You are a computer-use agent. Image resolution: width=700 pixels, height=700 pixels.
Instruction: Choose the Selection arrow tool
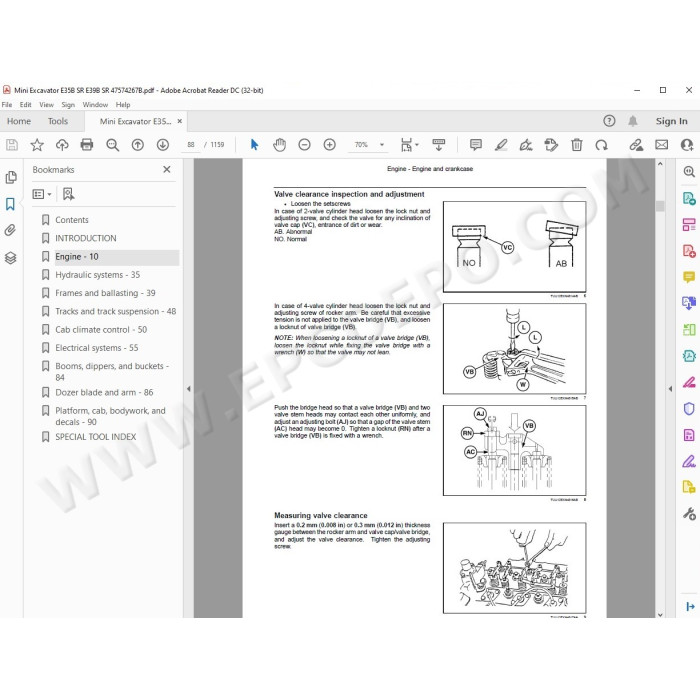click(x=254, y=145)
